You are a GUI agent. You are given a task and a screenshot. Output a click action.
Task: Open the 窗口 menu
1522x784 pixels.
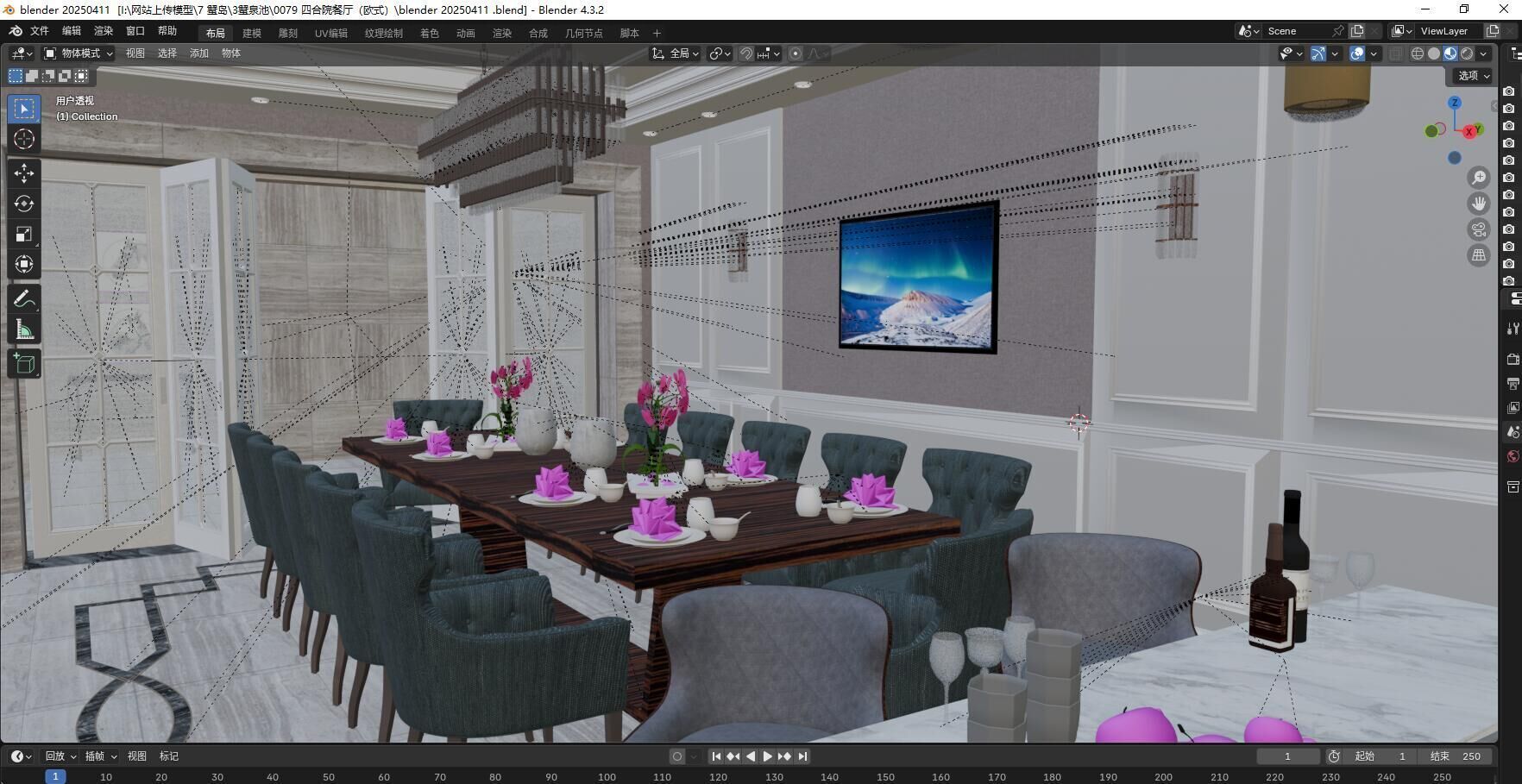[x=135, y=31]
